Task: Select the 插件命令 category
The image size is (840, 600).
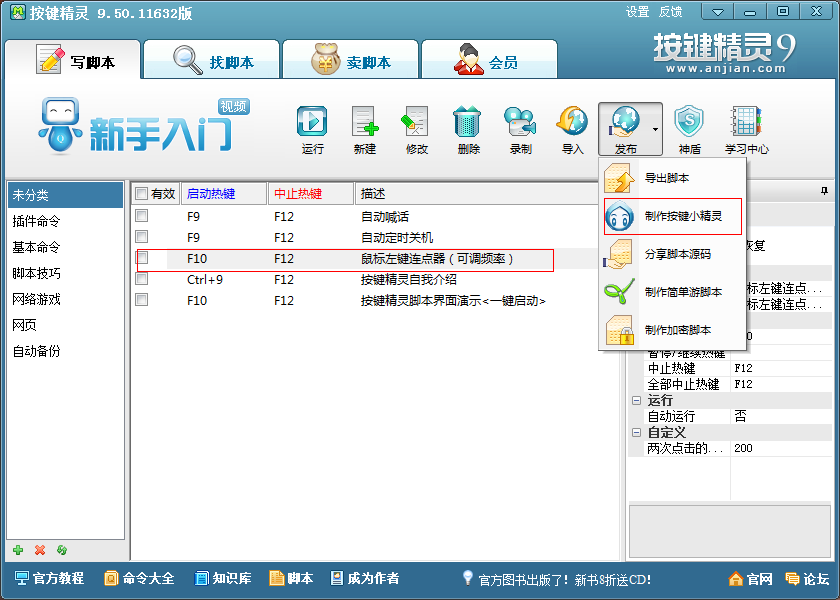Action: tap(65, 221)
